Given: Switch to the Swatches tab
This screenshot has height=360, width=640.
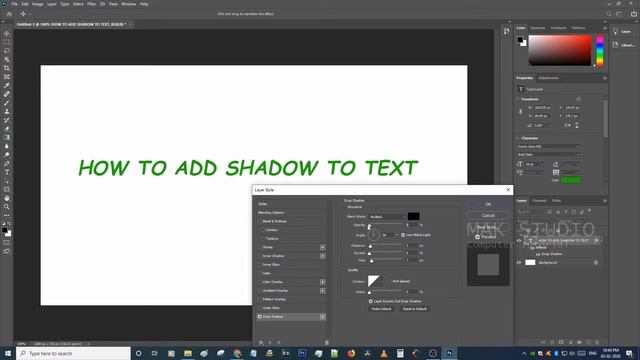Looking at the screenshot, I should (538, 28).
